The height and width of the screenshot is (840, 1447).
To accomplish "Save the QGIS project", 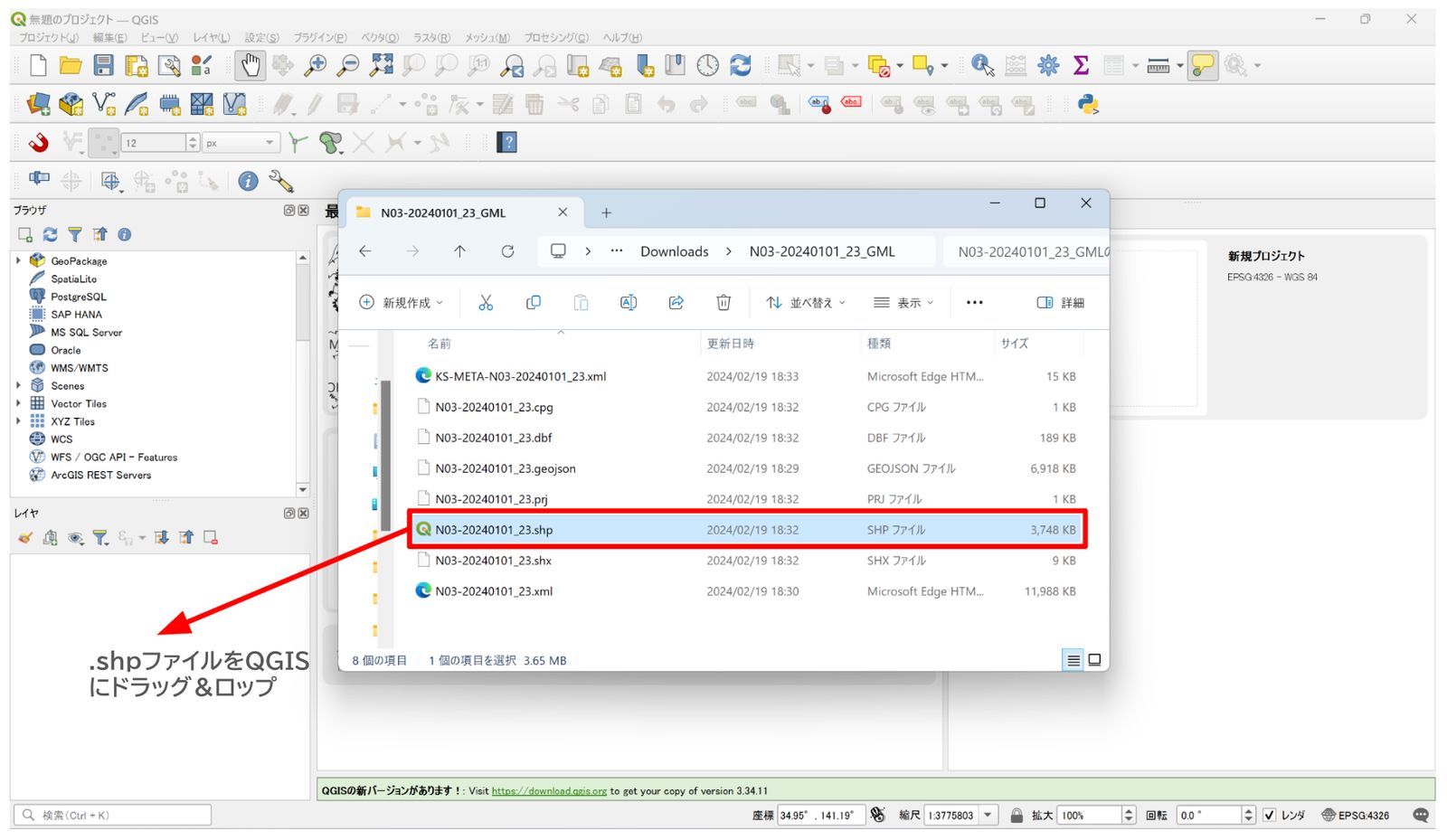I will coord(104,65).
